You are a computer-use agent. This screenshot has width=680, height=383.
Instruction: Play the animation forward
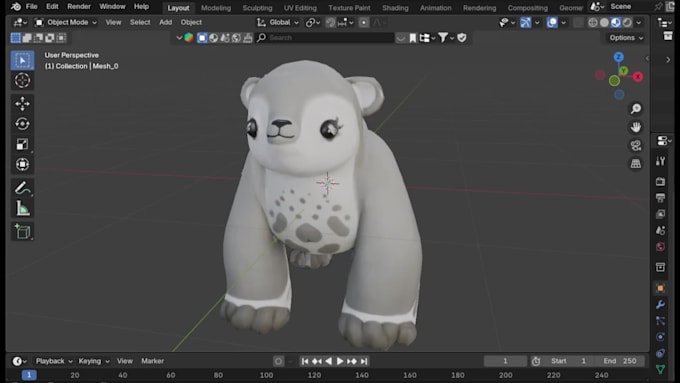(340, 361)
